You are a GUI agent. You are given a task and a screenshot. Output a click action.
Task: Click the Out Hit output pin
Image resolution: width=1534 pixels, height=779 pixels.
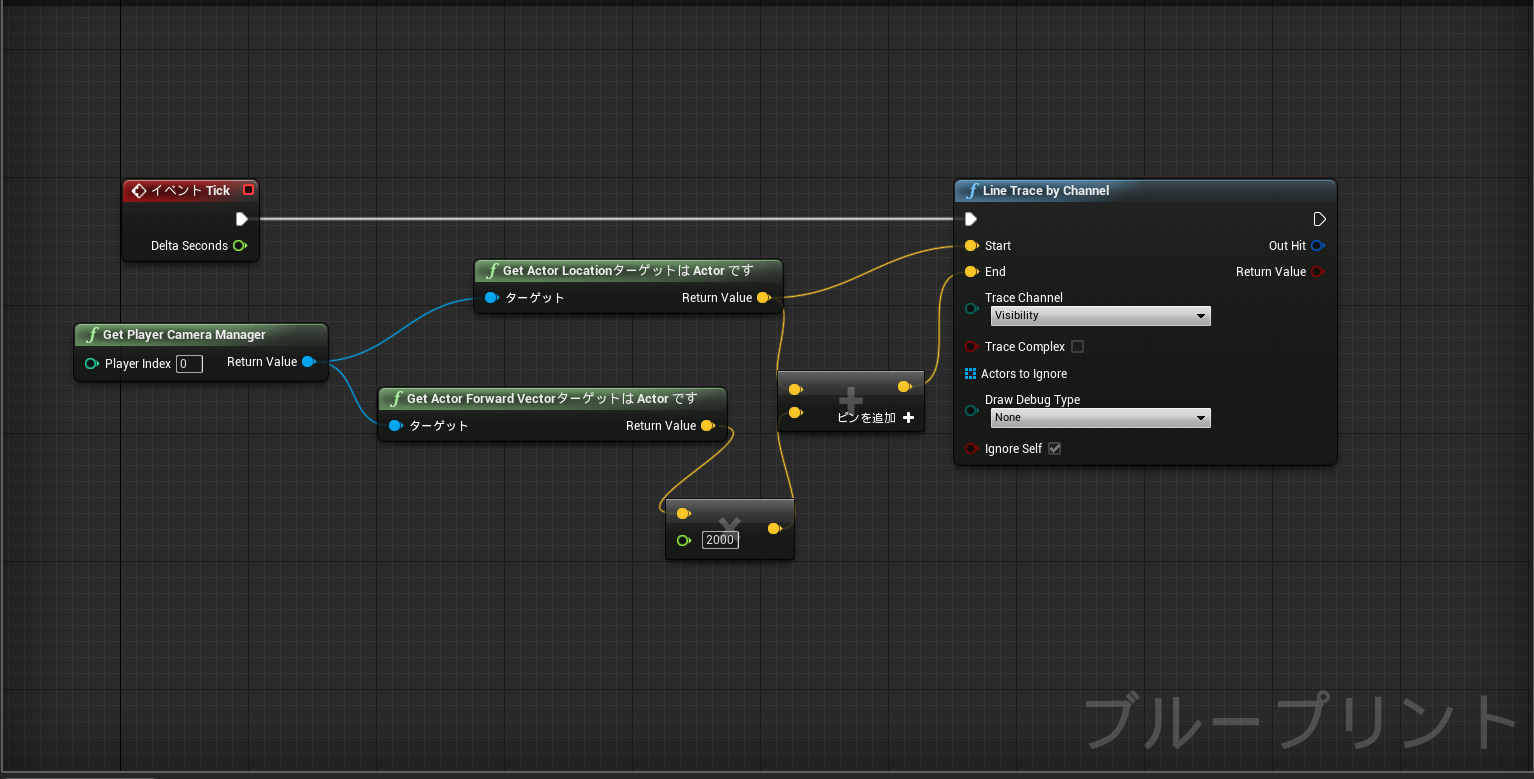pyautogui.click(x=1318, y=246)
